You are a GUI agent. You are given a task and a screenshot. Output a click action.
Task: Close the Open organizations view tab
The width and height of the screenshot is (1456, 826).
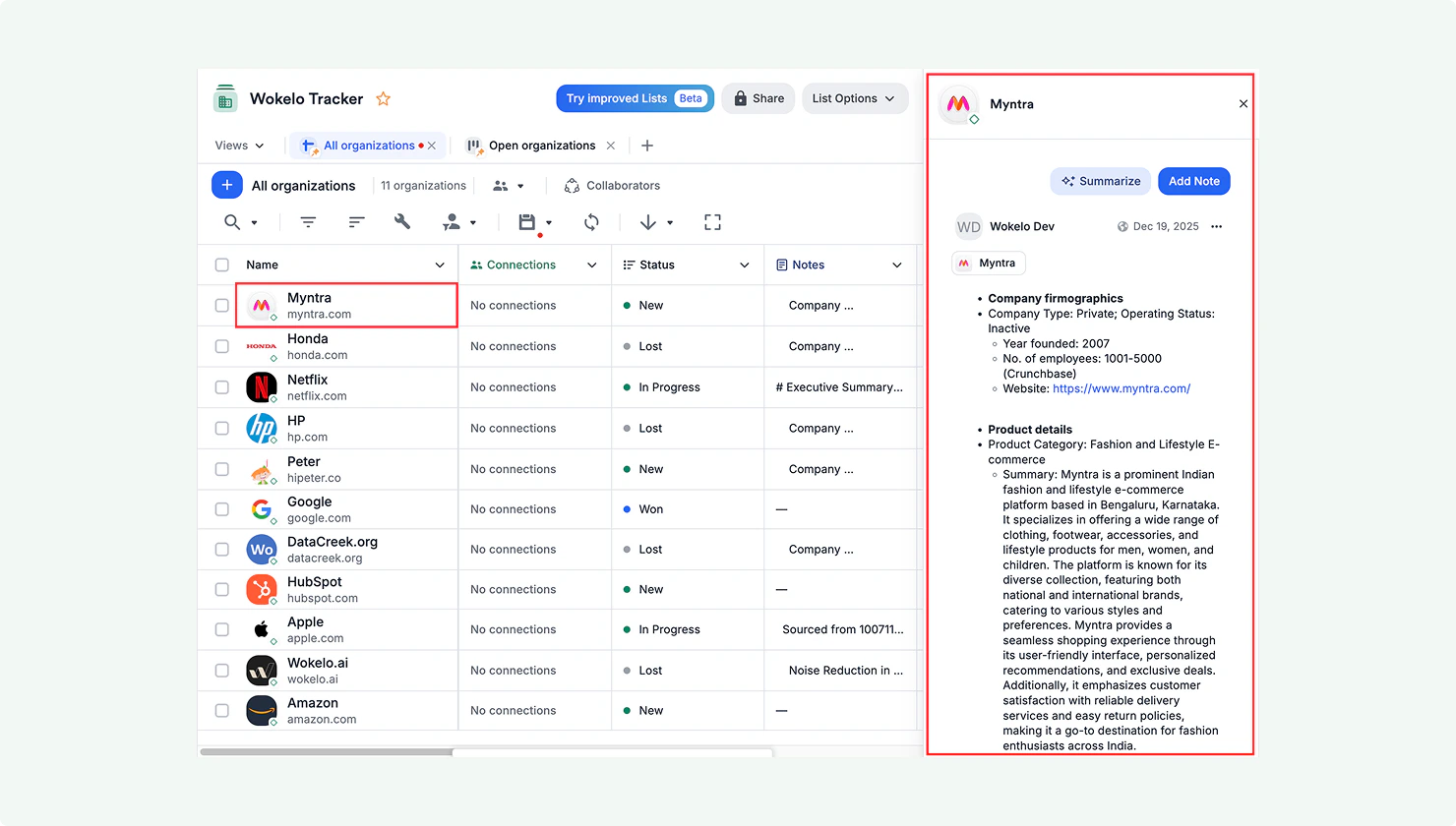(611, 146)
